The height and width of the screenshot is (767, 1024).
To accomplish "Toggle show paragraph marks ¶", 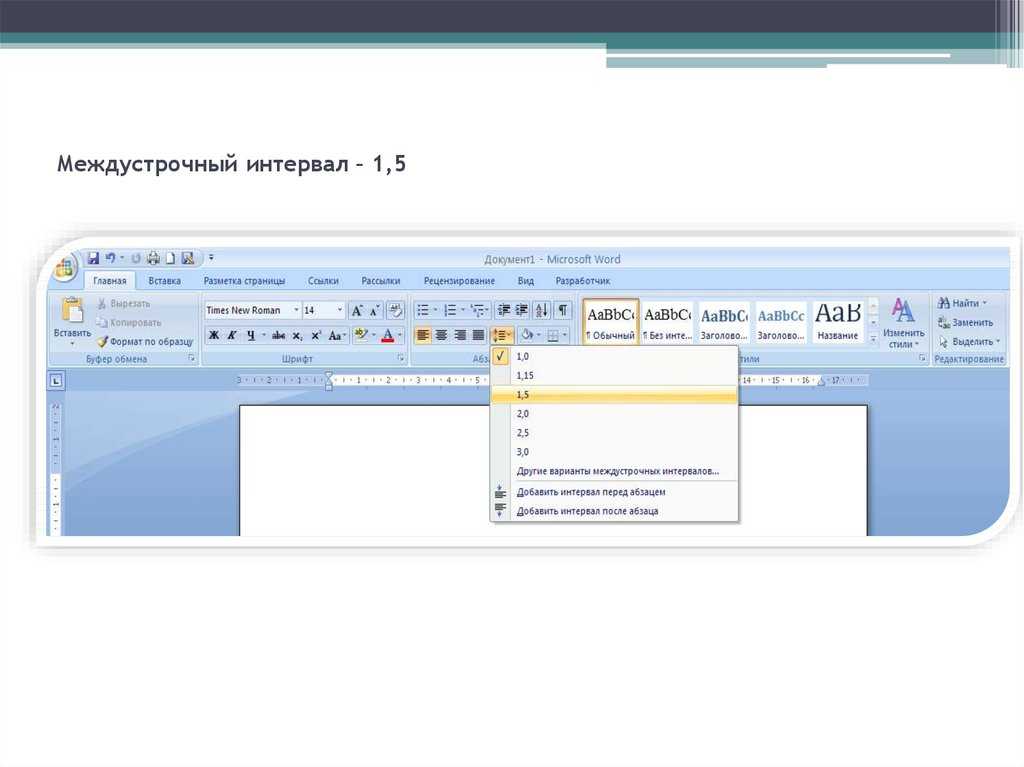I will (x=562, y=310).
